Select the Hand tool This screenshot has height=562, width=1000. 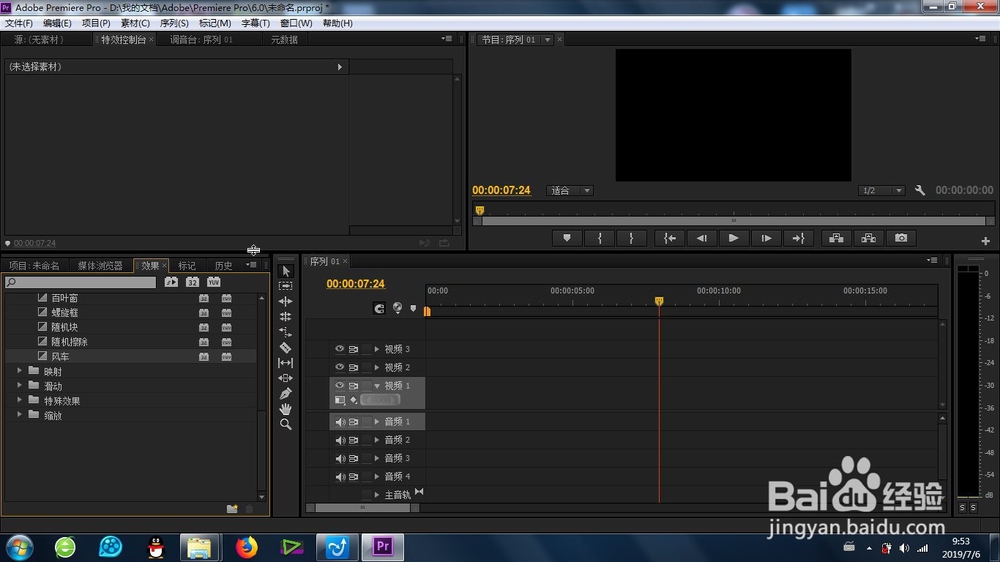tap(286, 409)
